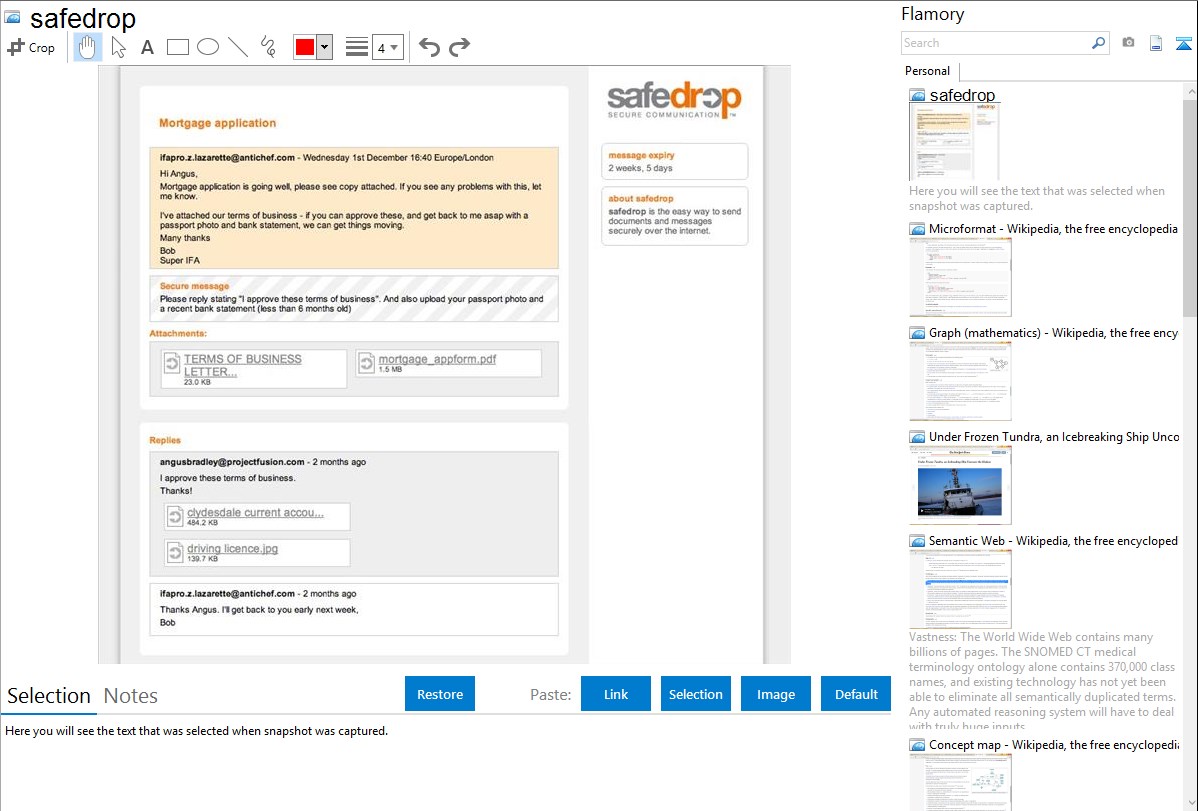Click the Default paste button
Screen dimensions: 1198x811
pos(856,694)
